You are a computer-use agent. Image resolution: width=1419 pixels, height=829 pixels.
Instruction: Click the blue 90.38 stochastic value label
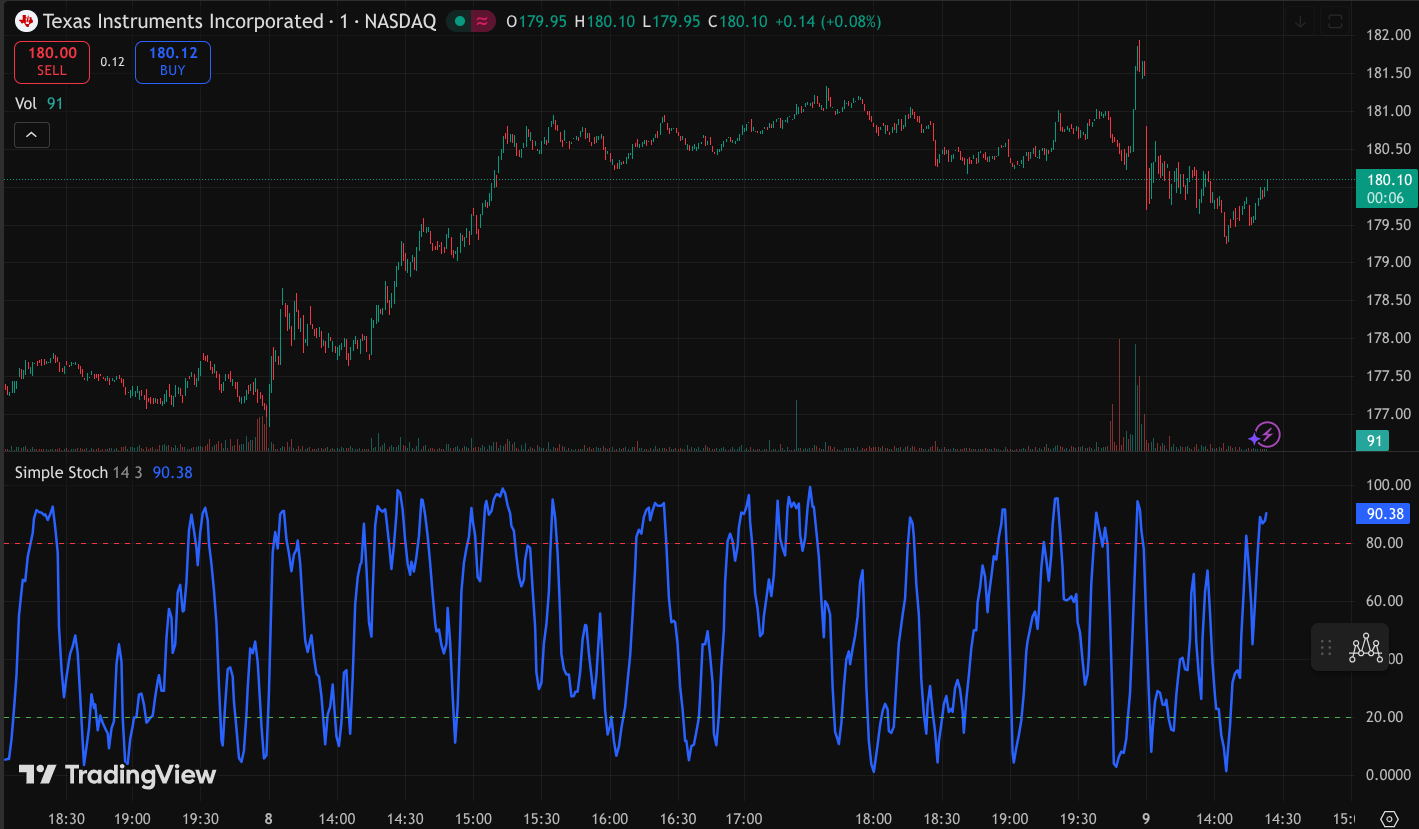(x=1383, y=514)
